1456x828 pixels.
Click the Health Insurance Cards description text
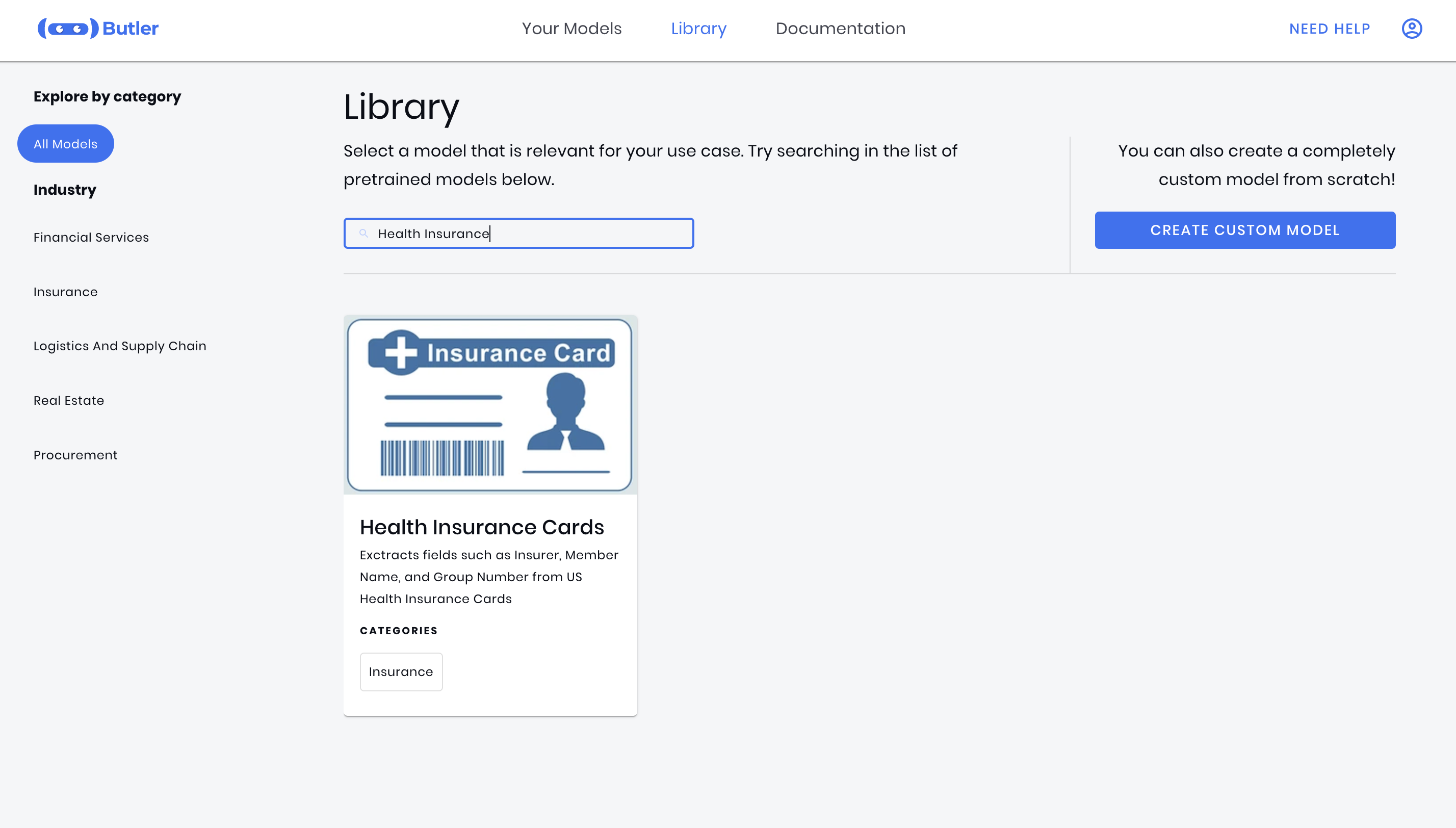489,577
